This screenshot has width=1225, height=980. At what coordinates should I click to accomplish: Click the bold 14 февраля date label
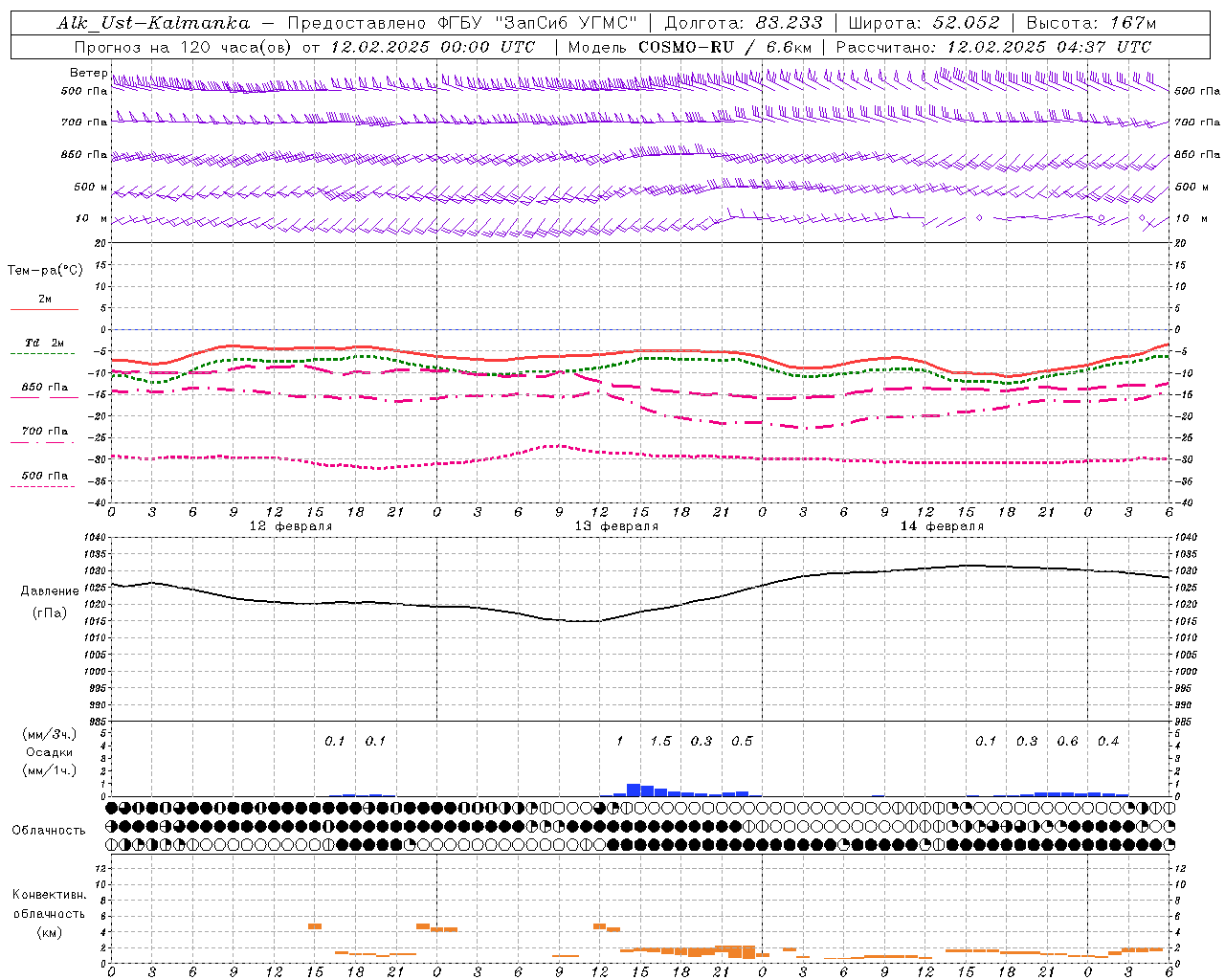942,526
